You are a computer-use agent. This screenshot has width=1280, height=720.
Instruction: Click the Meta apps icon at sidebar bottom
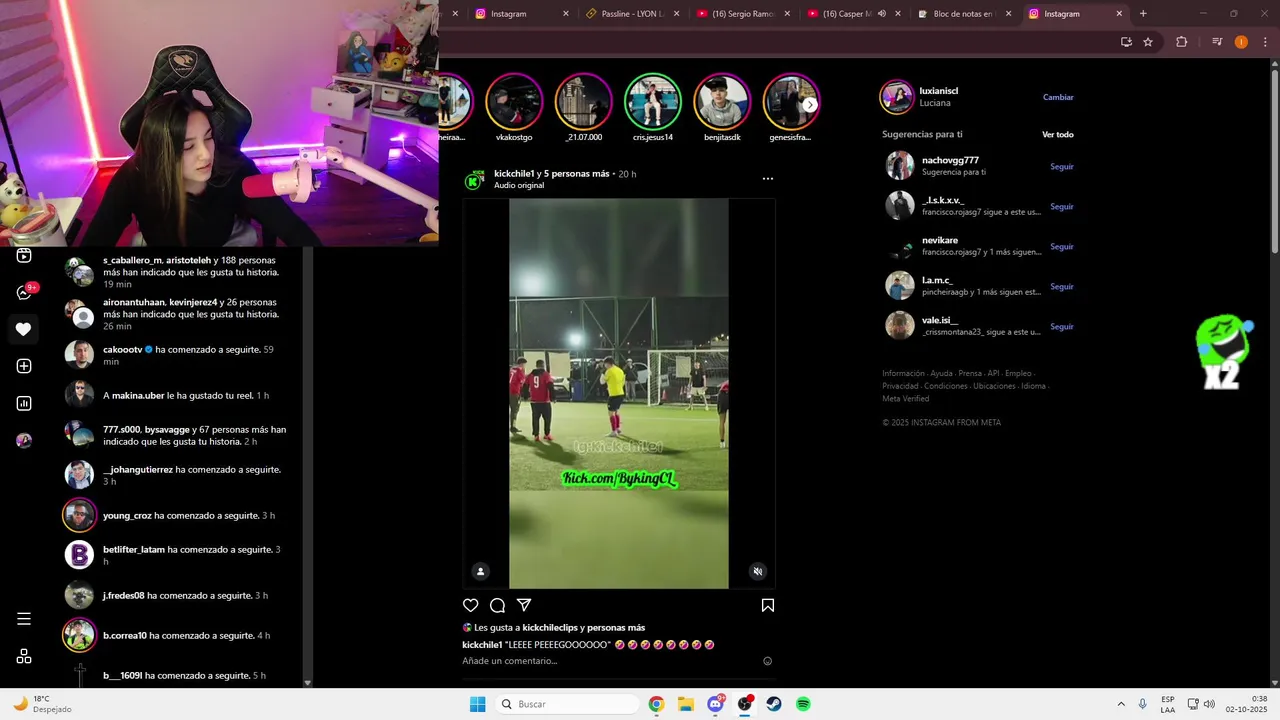coord(24,656)
